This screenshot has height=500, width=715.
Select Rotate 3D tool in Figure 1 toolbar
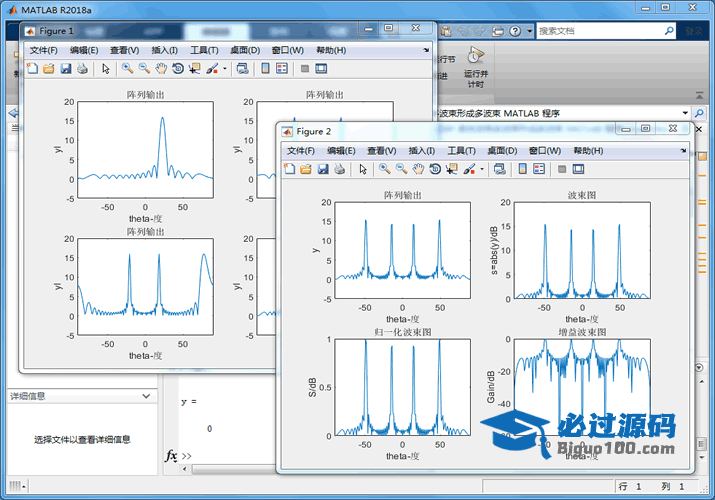[178, 69]
